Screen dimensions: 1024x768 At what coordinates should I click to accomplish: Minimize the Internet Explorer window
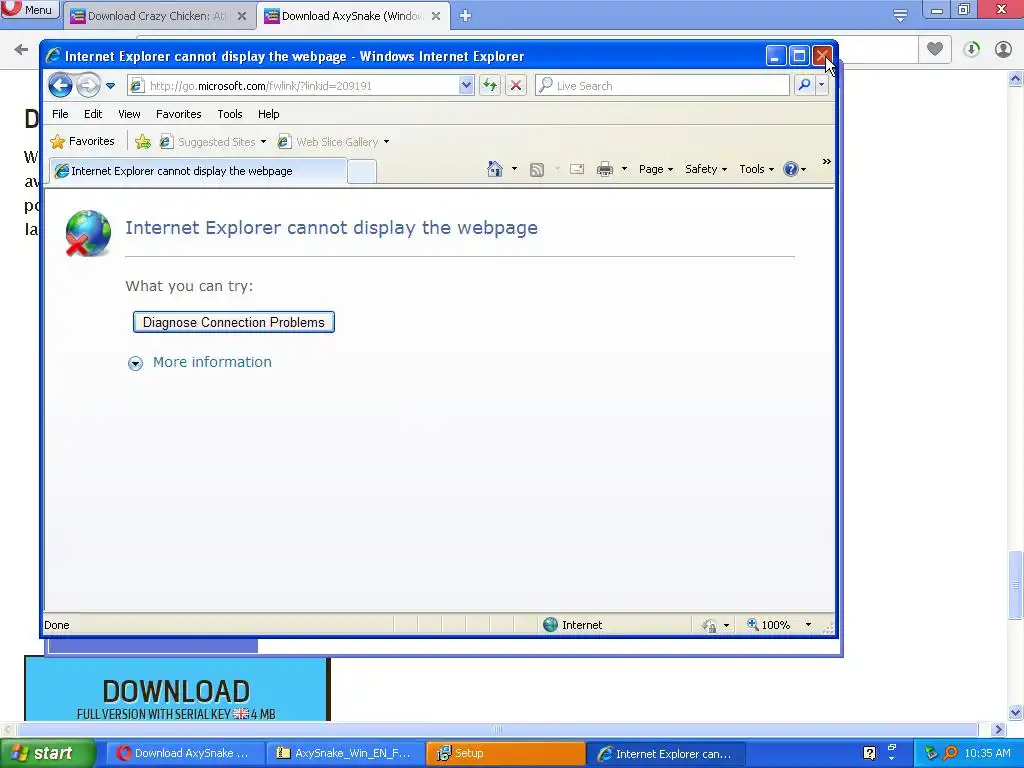point(775,56)
